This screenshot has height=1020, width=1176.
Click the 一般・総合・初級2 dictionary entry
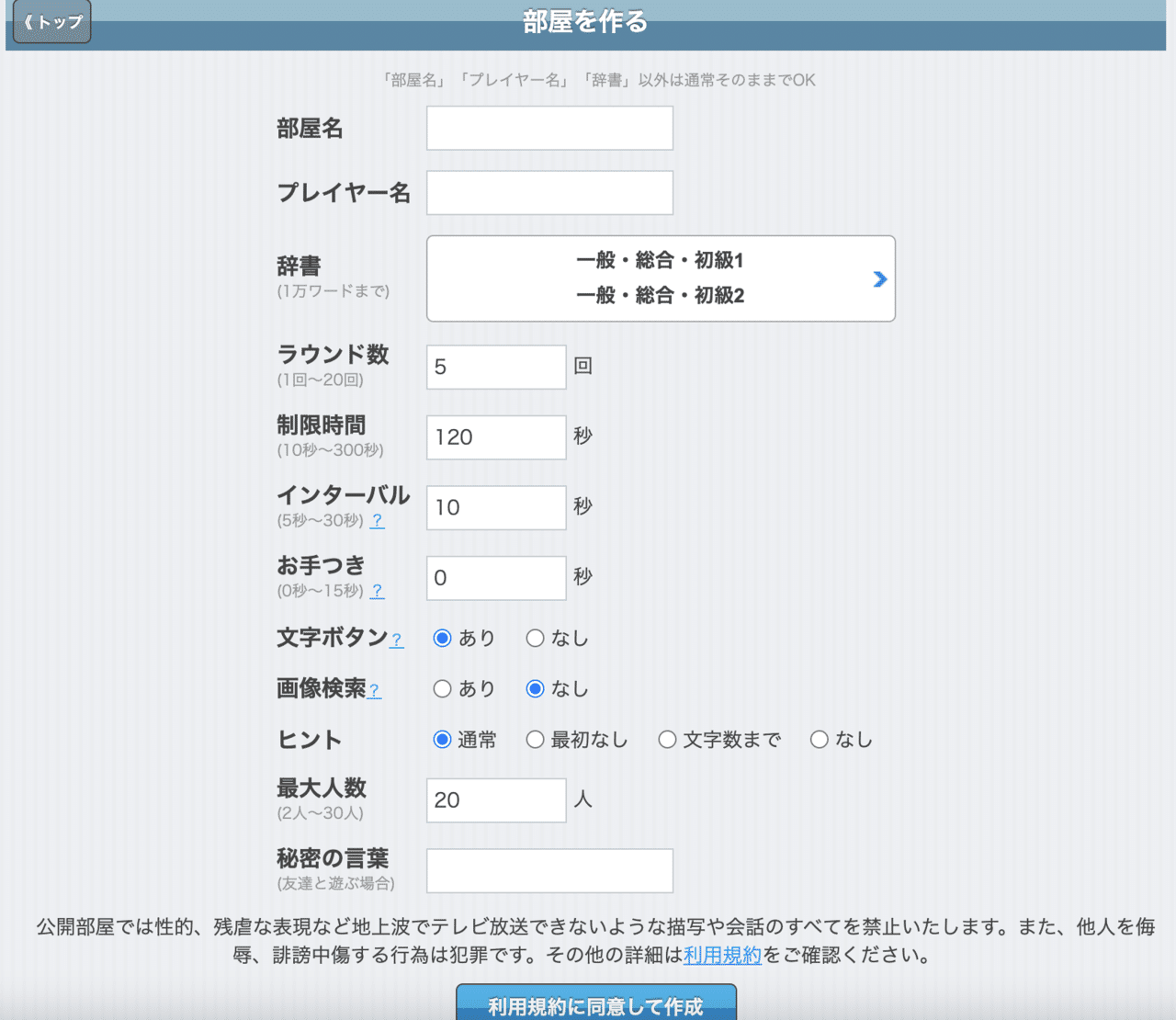tap(660, 295)
